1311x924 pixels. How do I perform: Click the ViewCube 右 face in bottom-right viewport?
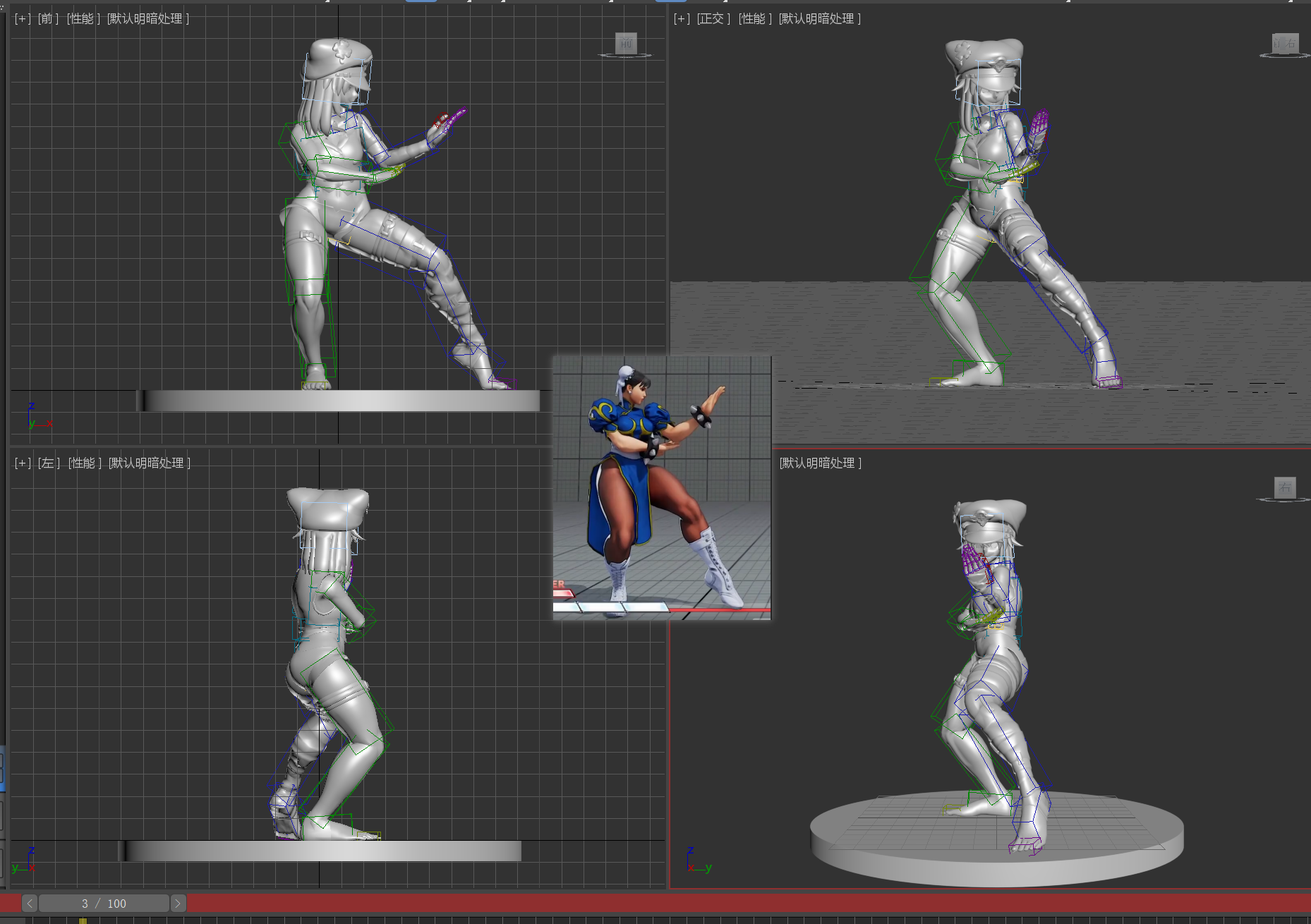point(1285,487)
